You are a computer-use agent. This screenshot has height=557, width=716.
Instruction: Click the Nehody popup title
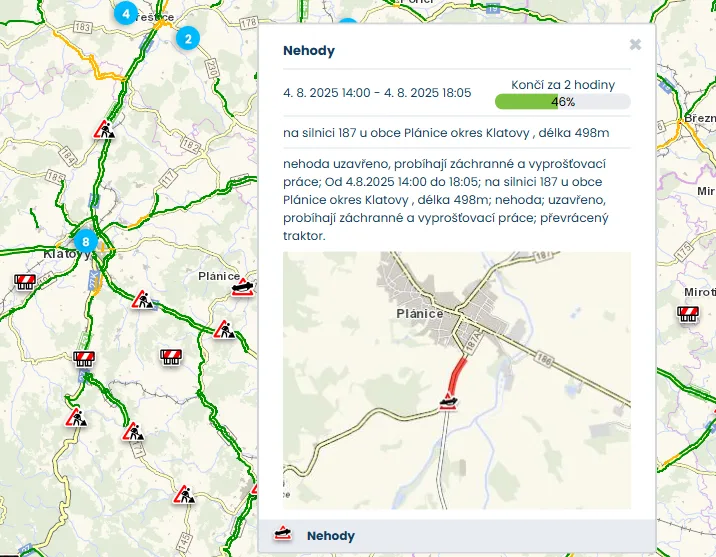pos(309,50)
